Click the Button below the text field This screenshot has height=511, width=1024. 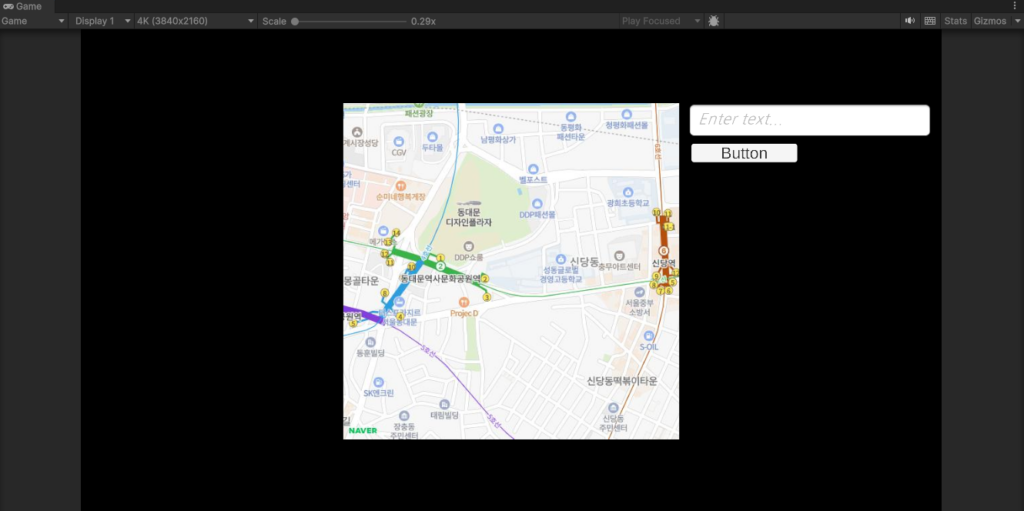tap(744, 153)
